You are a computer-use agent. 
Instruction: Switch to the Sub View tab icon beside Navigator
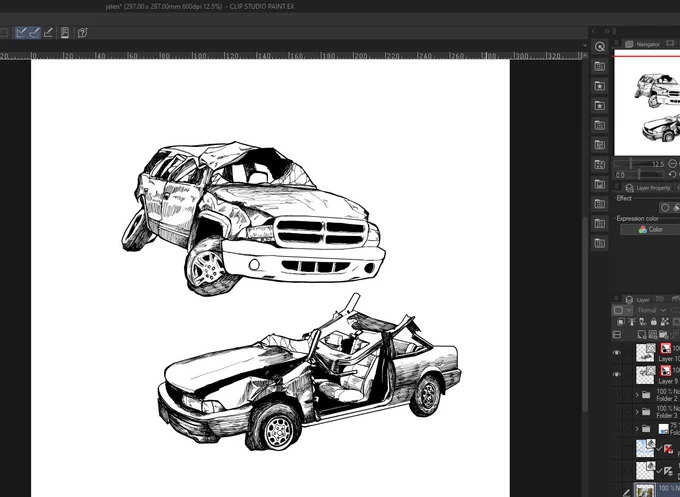(x=670, y=43)
